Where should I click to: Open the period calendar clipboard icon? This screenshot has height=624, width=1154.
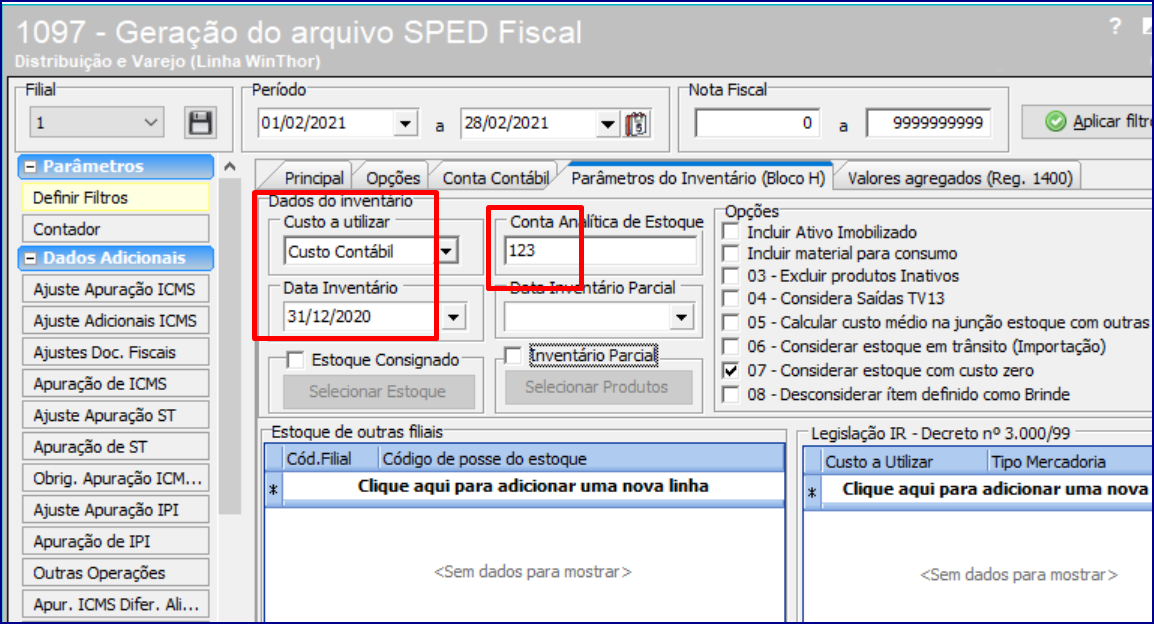click(637, 124)
